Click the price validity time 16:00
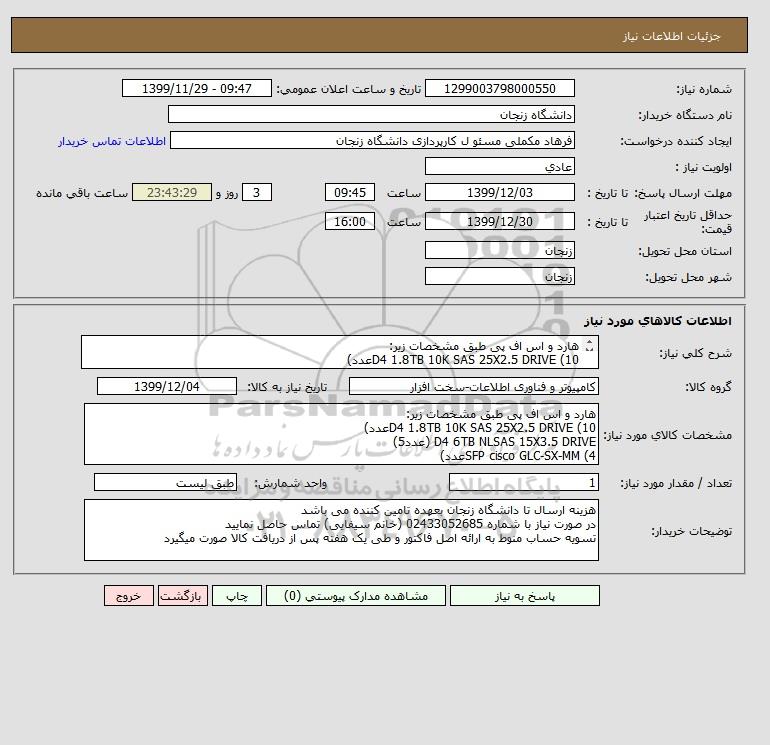The image size is (770, 745). click(350, 221)
